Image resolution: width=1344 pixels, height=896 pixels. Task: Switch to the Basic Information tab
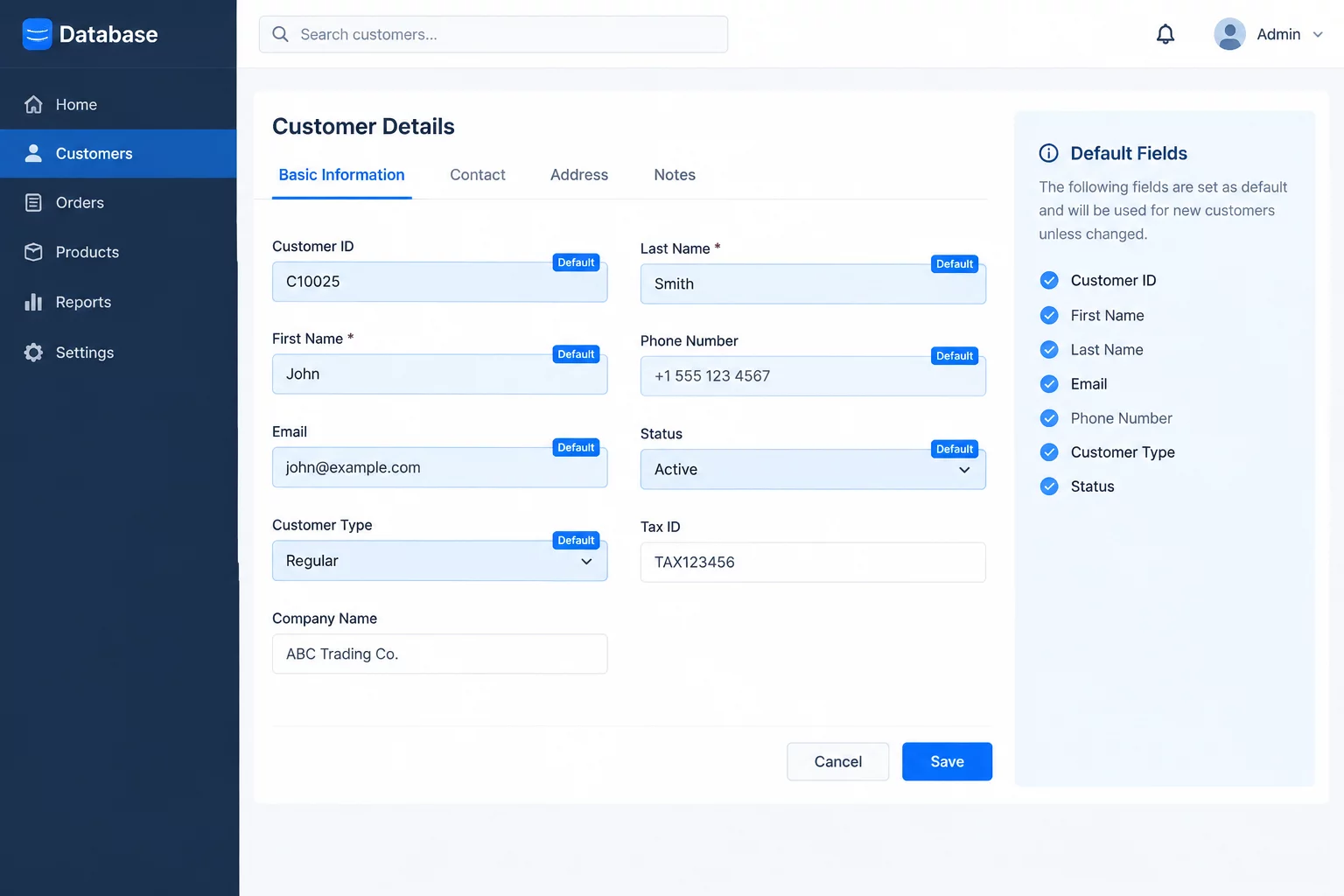click(341, 175)
